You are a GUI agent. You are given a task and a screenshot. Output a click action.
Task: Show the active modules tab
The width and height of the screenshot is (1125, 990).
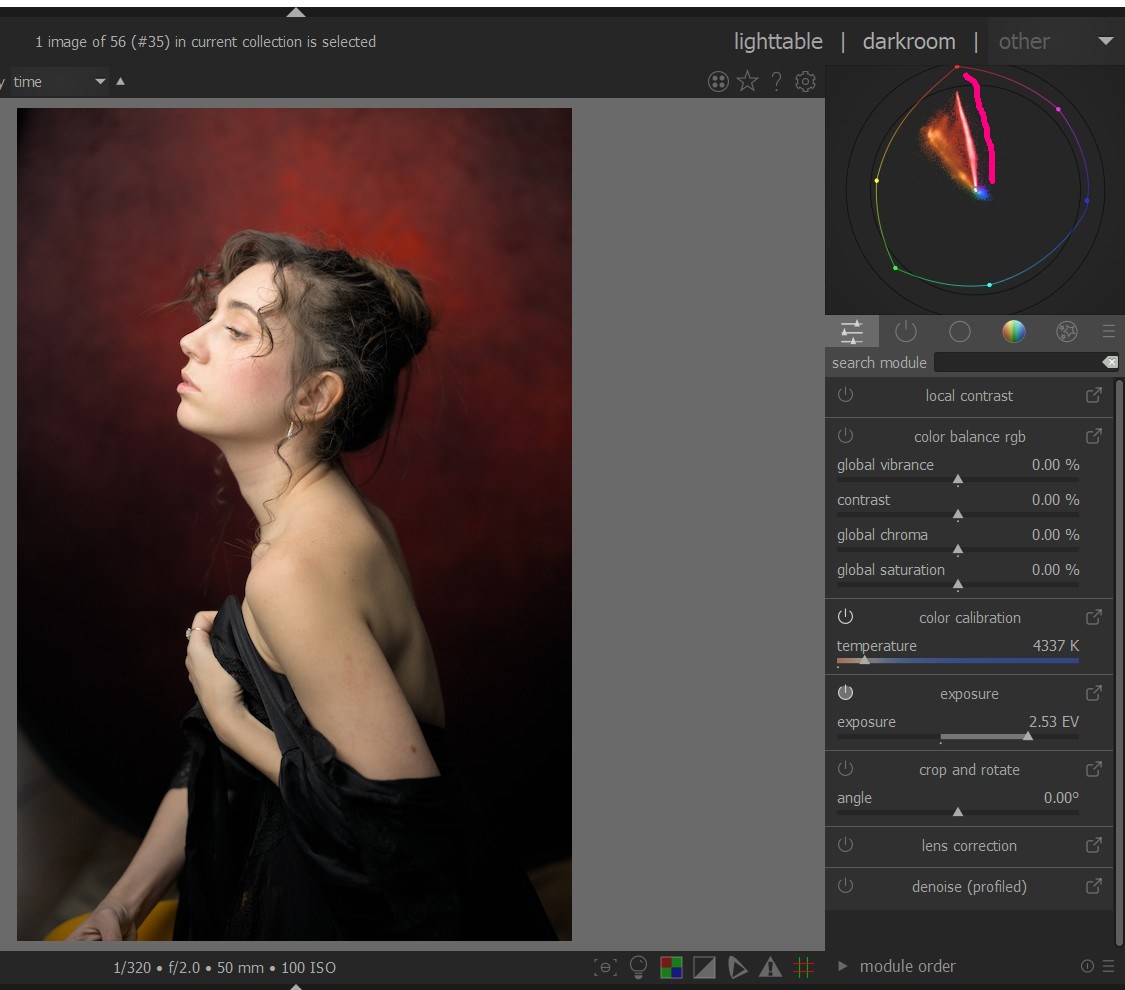[x=905, y=331]
